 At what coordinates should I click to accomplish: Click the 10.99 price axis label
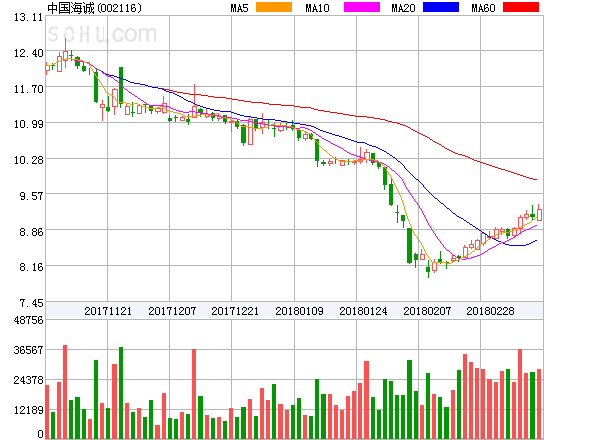(x=28, y=124)
